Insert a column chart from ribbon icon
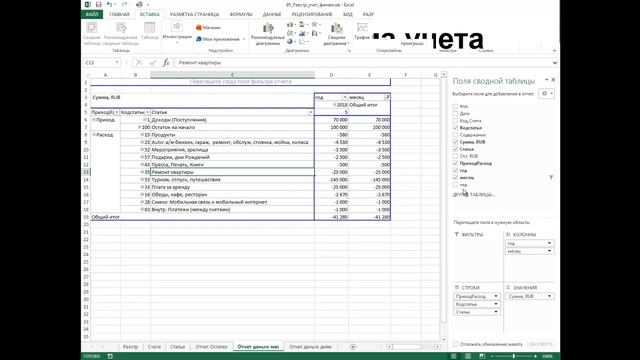This screenshot has height=360, width=640. point(290,25)
